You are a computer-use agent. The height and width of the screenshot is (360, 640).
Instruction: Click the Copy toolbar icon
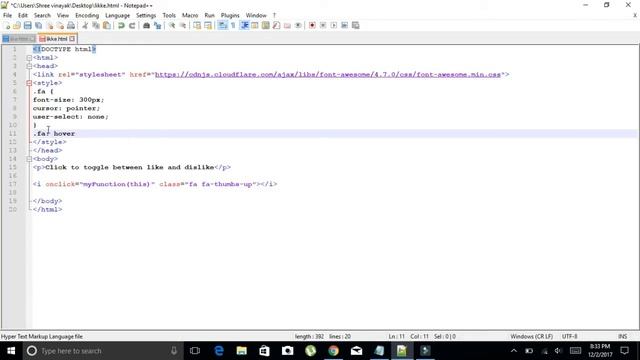[x=96, y=26]
